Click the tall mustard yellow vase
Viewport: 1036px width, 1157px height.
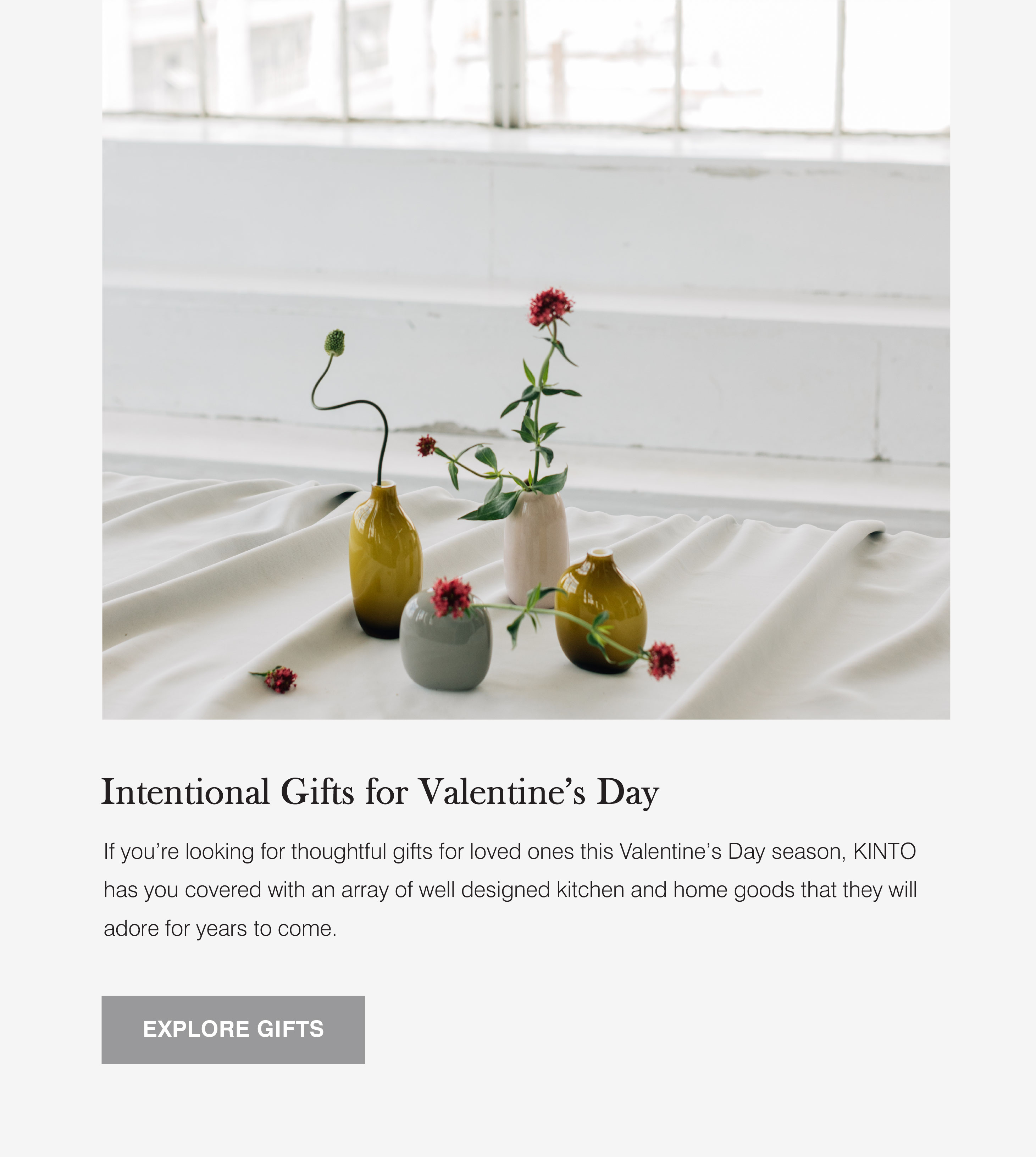(x=386, y=560)
